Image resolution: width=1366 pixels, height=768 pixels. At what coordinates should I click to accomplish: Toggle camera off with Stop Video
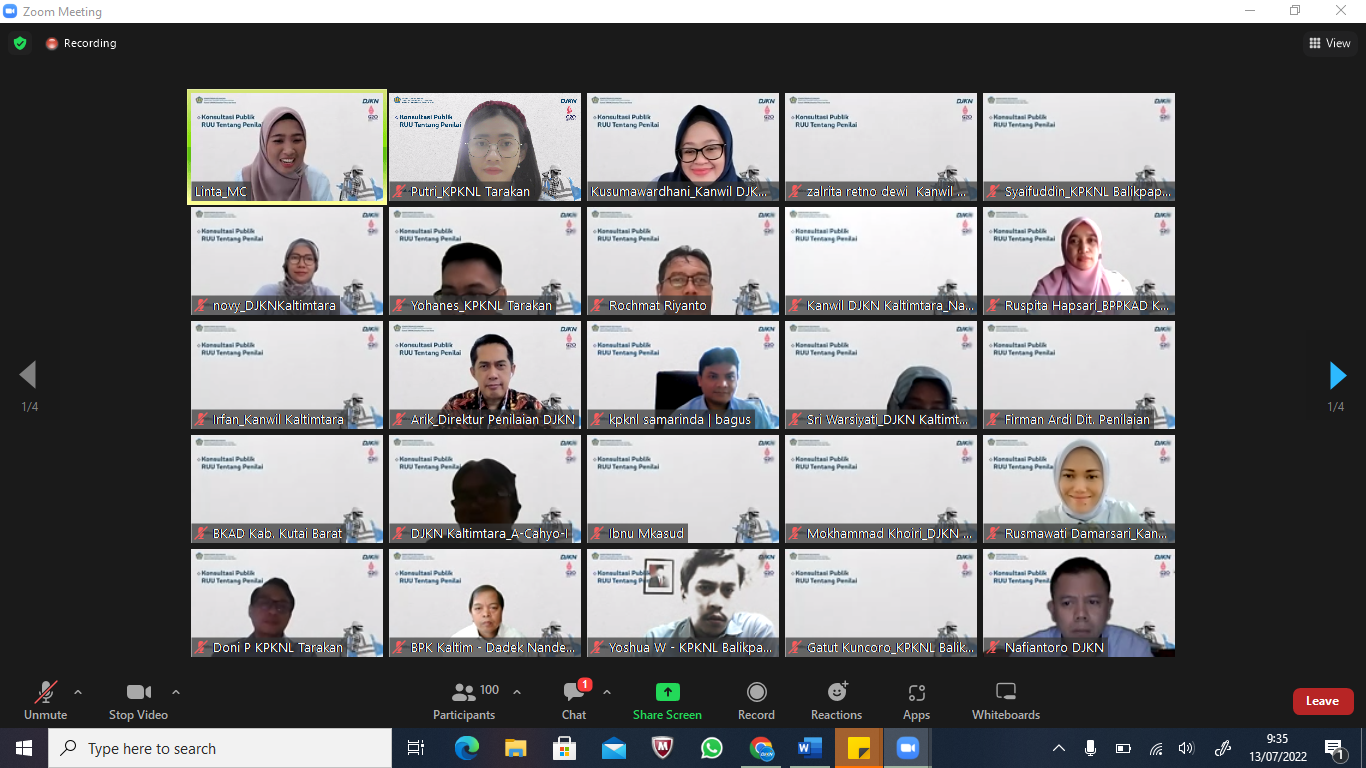(x=138, y=693)
